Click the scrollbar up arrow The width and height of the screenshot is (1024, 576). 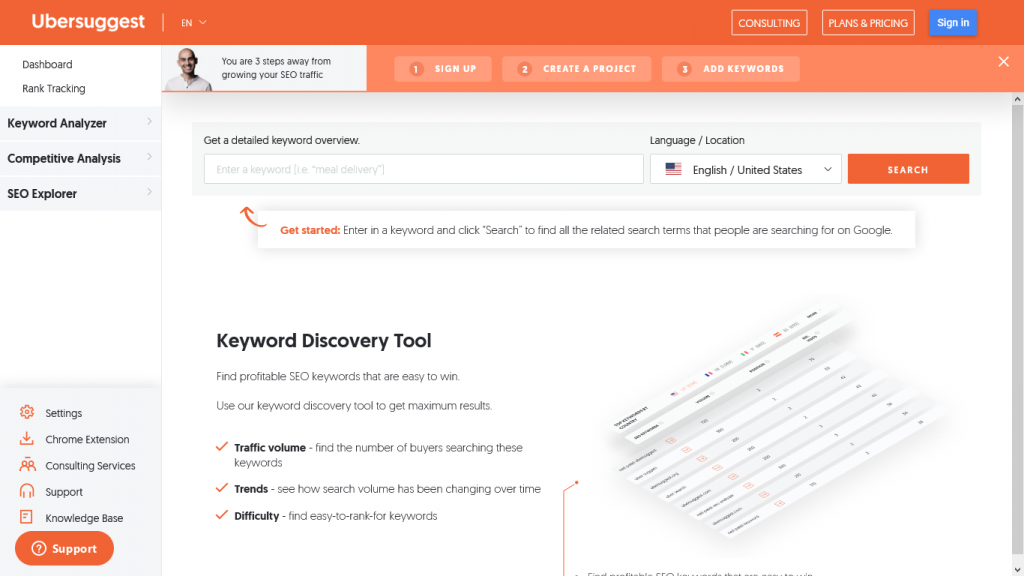pos(1017,99)
